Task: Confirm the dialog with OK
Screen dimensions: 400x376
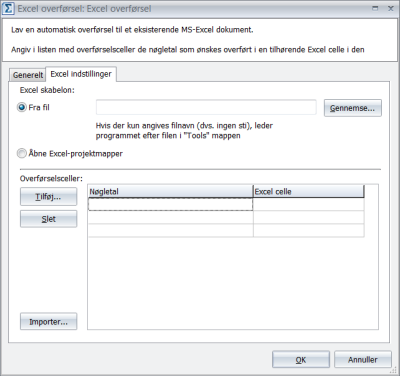Action: 301,360
